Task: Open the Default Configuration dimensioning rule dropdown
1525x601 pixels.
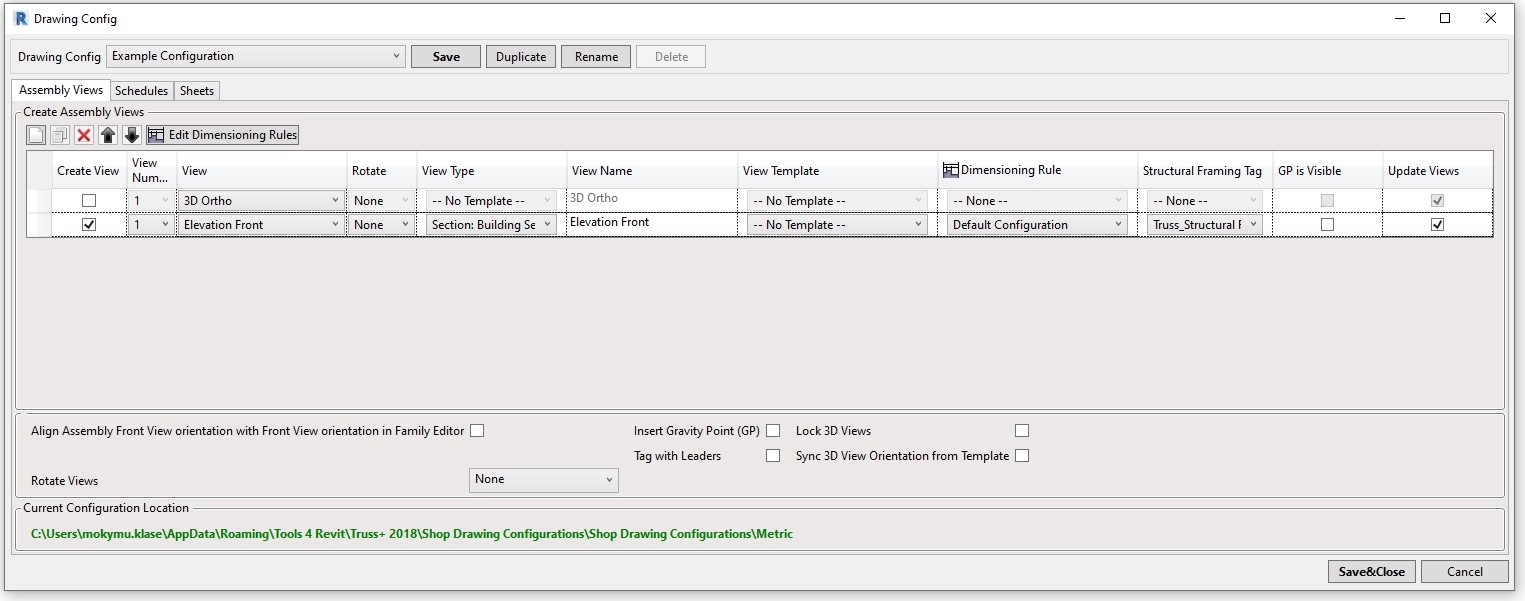Action: pos(1036,225)
